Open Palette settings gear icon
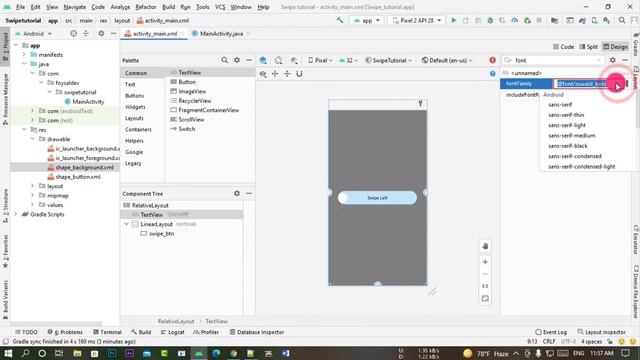Image resolution: width=640 pixels, height=360 pixels. (x=237, y=60)
